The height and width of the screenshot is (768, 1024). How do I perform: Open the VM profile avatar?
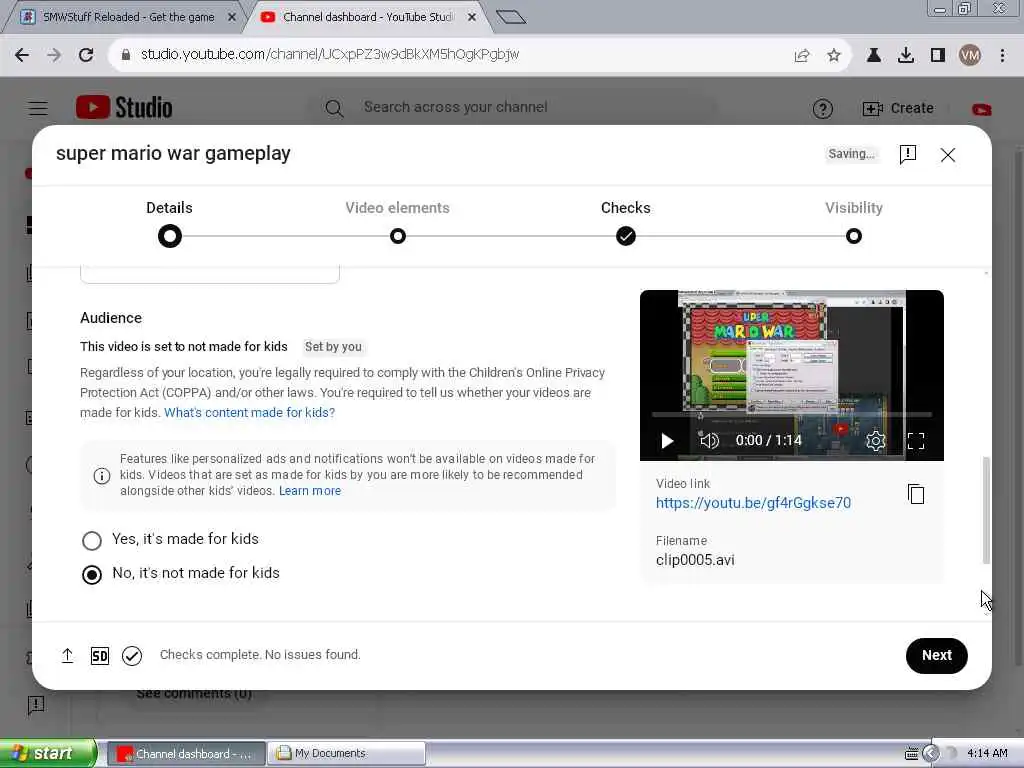[x=970, y=56]
